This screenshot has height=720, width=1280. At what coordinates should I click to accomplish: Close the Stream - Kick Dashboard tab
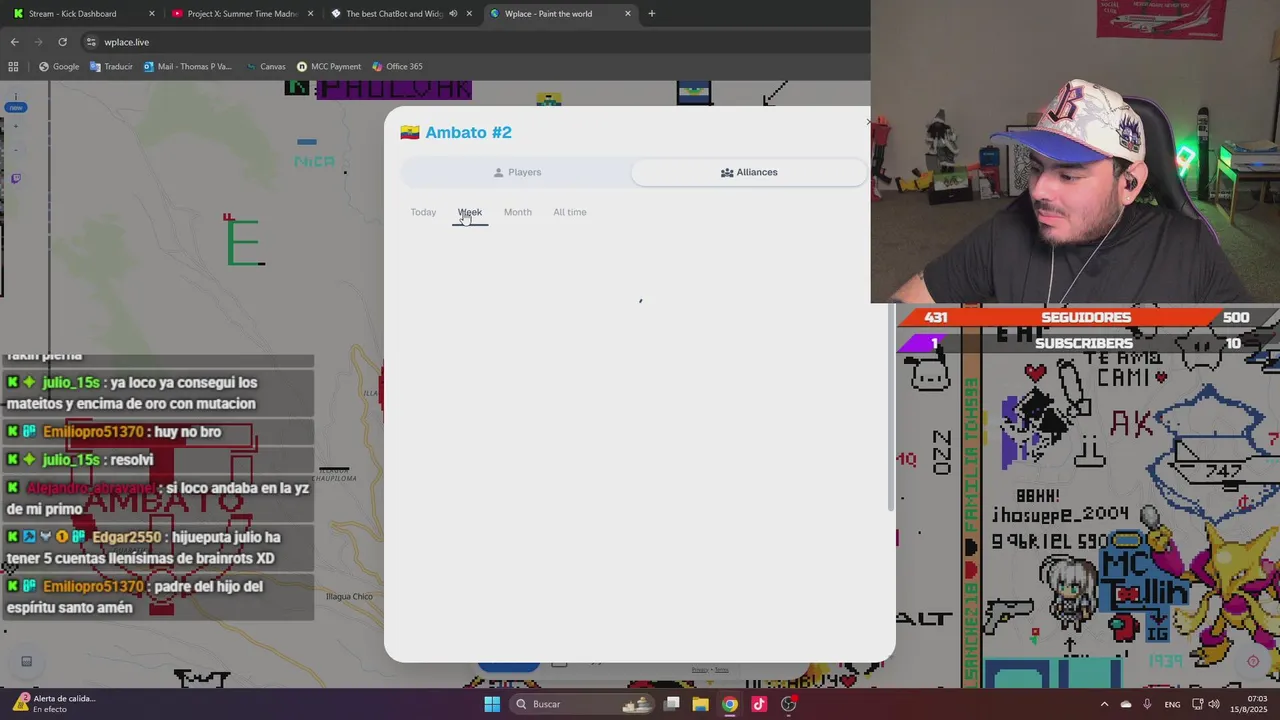[x=152, y=14]
